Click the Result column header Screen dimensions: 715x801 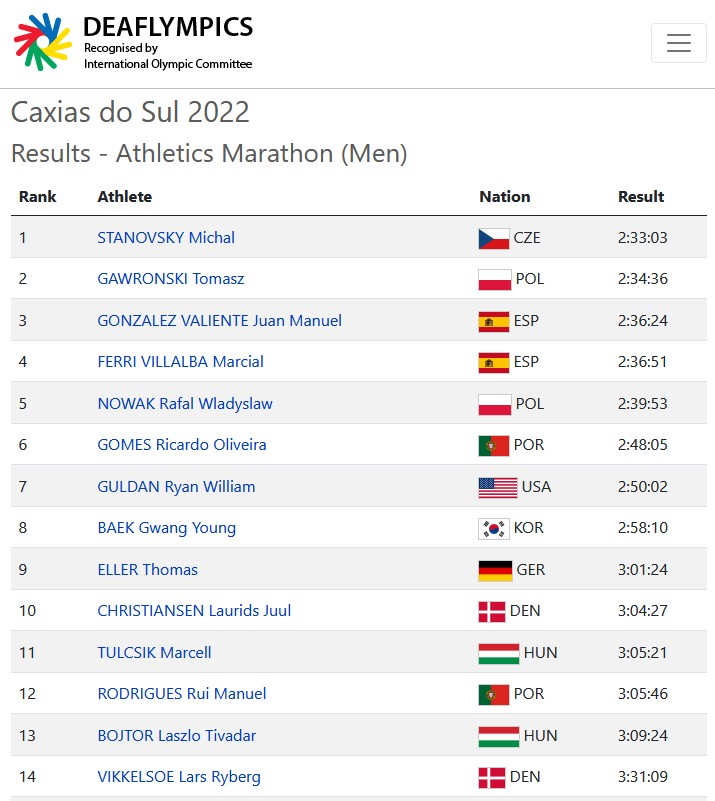coord(641,197)
